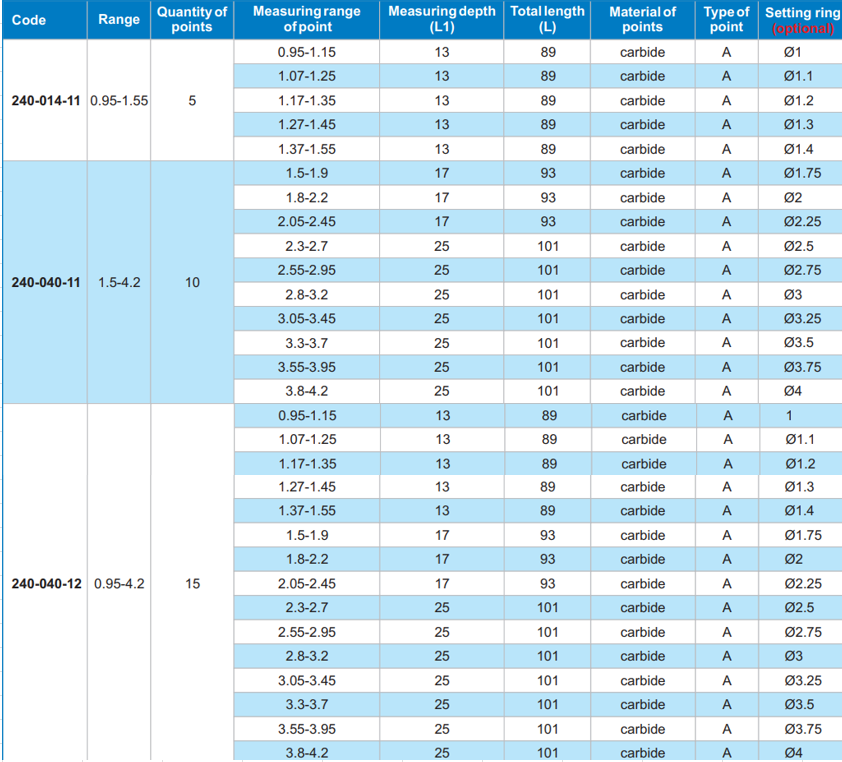
Task: Select the Quantity of points header
Action: coord(192,20)
